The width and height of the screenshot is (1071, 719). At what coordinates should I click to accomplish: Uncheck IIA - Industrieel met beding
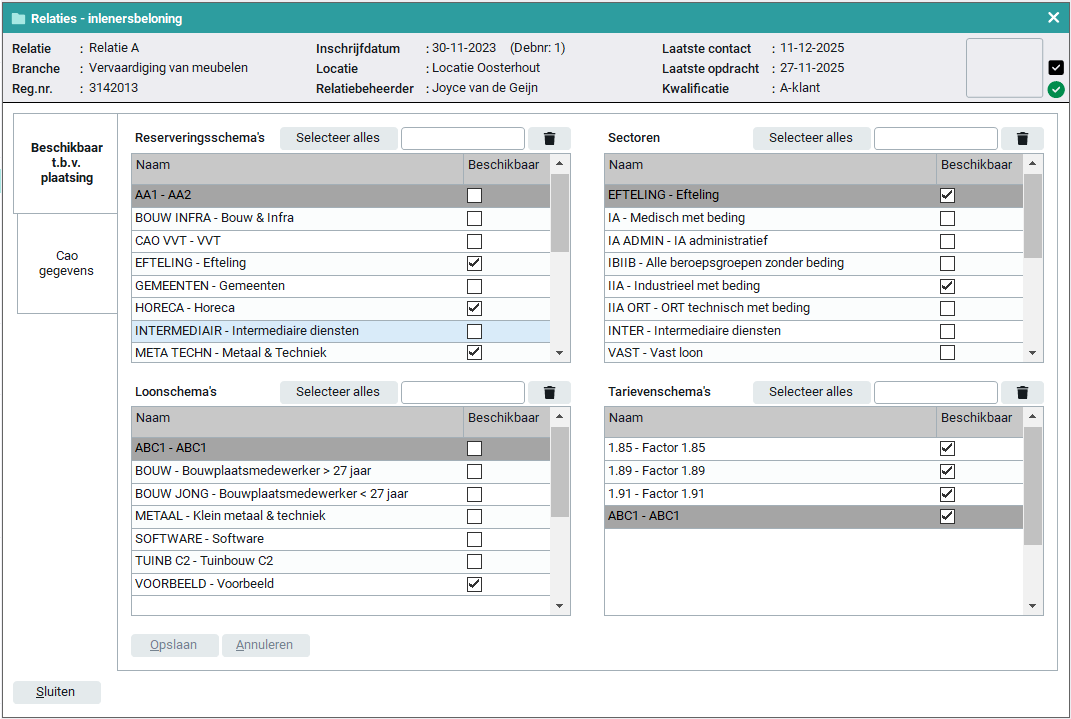coord(947,286)
